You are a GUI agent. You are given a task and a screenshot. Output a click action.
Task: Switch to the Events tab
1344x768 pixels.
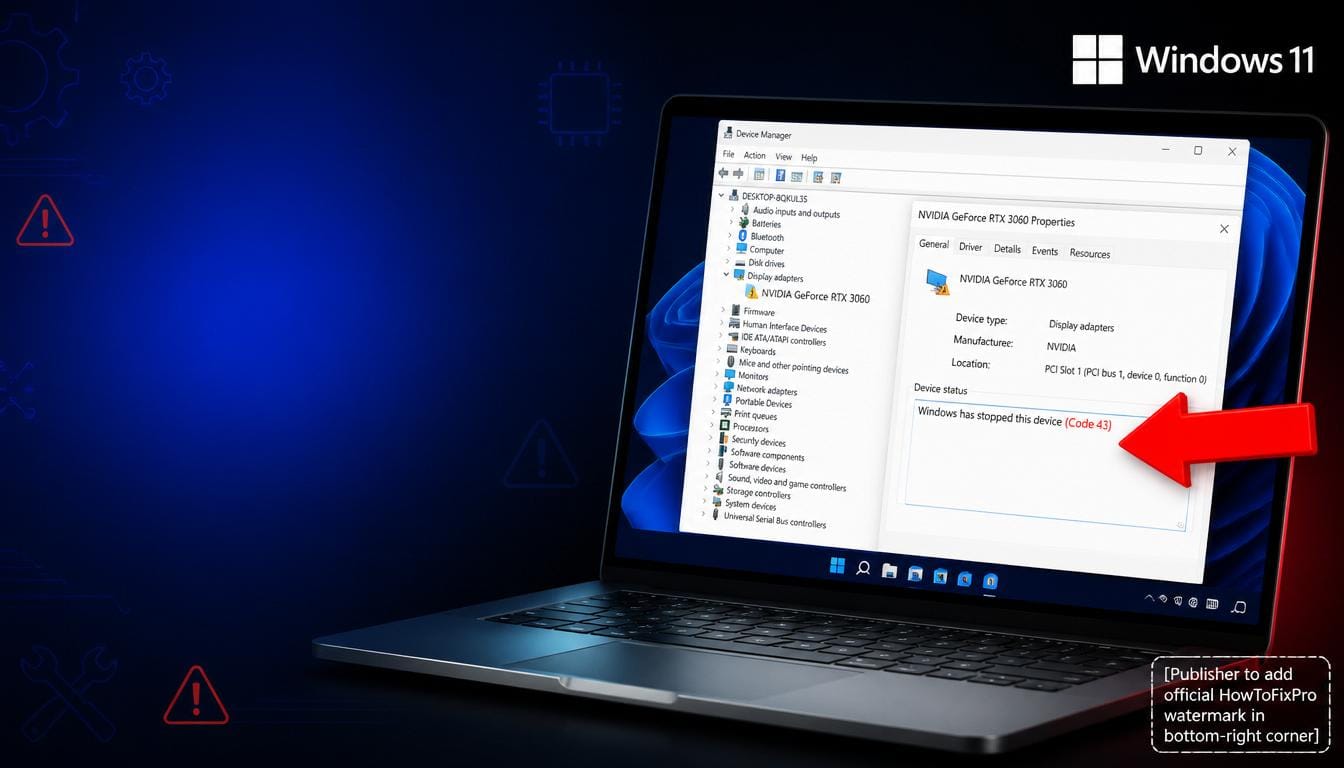(1045, 251)
